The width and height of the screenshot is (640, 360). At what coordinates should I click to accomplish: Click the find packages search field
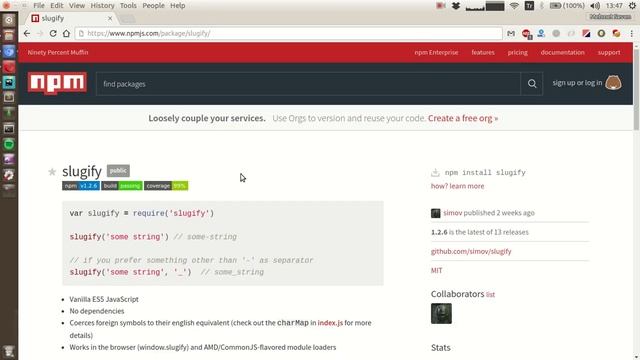(x=309, y=84)
